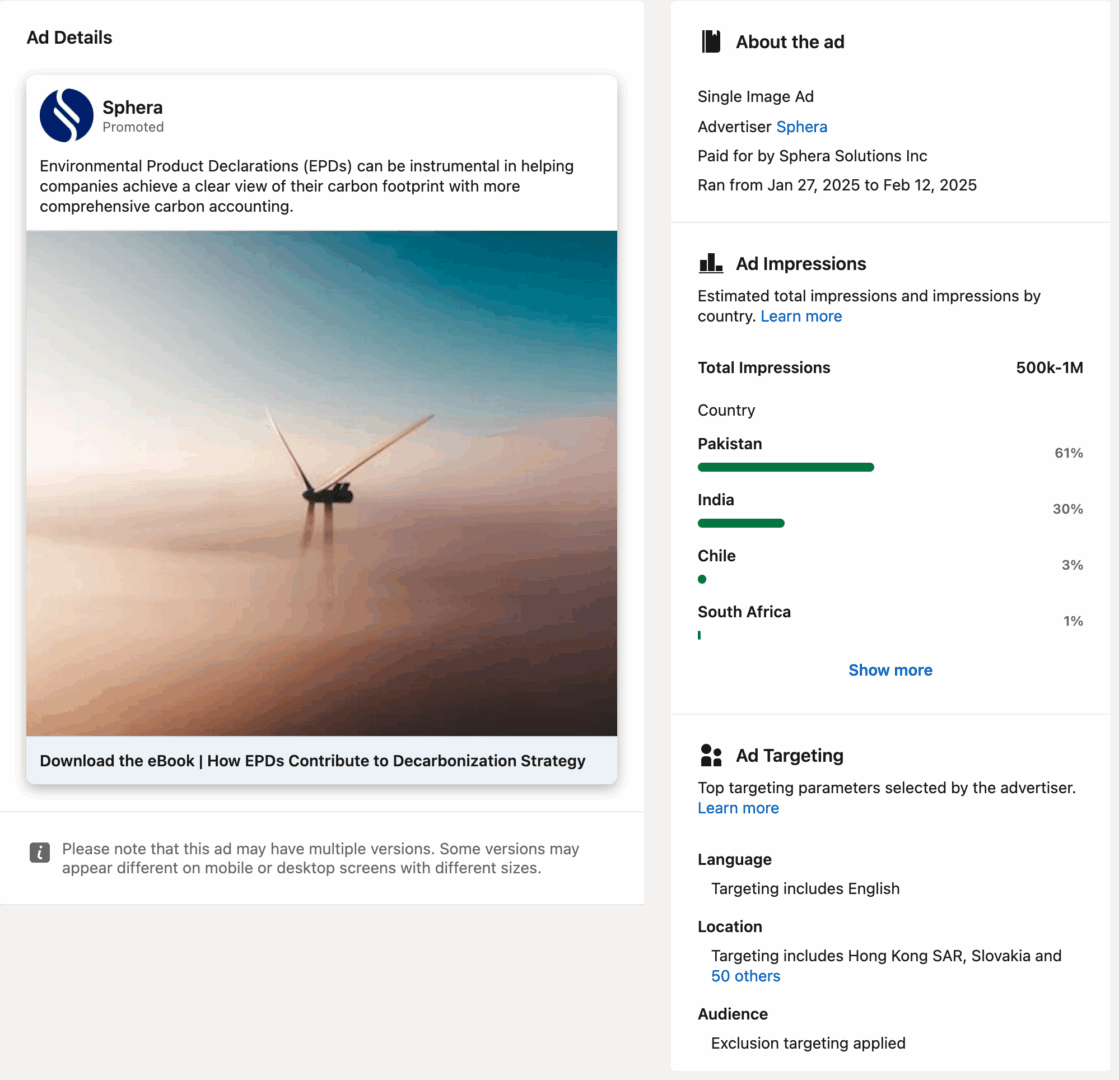Open the Sphera advertiser profile link
1119x1080 pixels.
[803, 126]
